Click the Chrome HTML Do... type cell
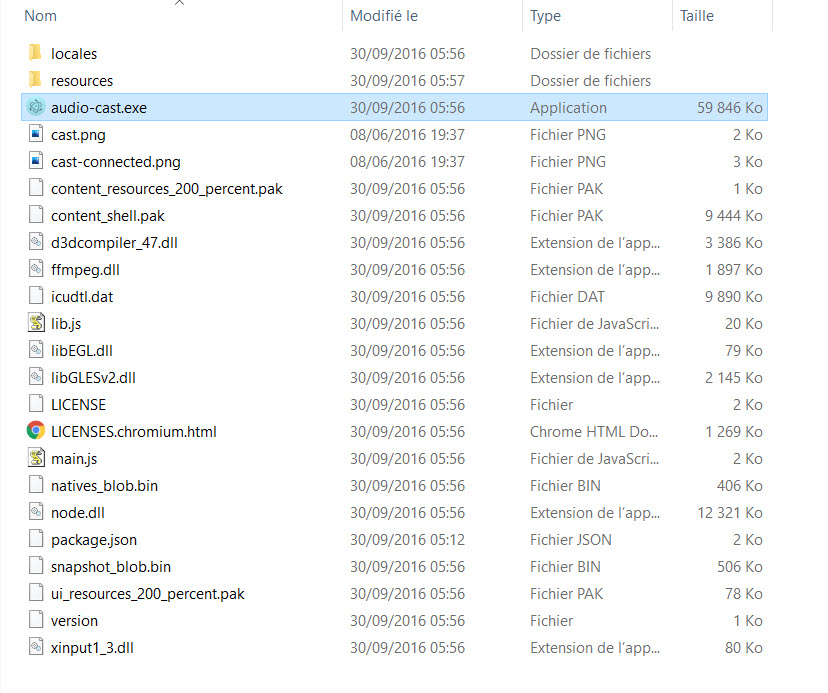The width and height of the screenshot is (828, 693). point(594,432)
